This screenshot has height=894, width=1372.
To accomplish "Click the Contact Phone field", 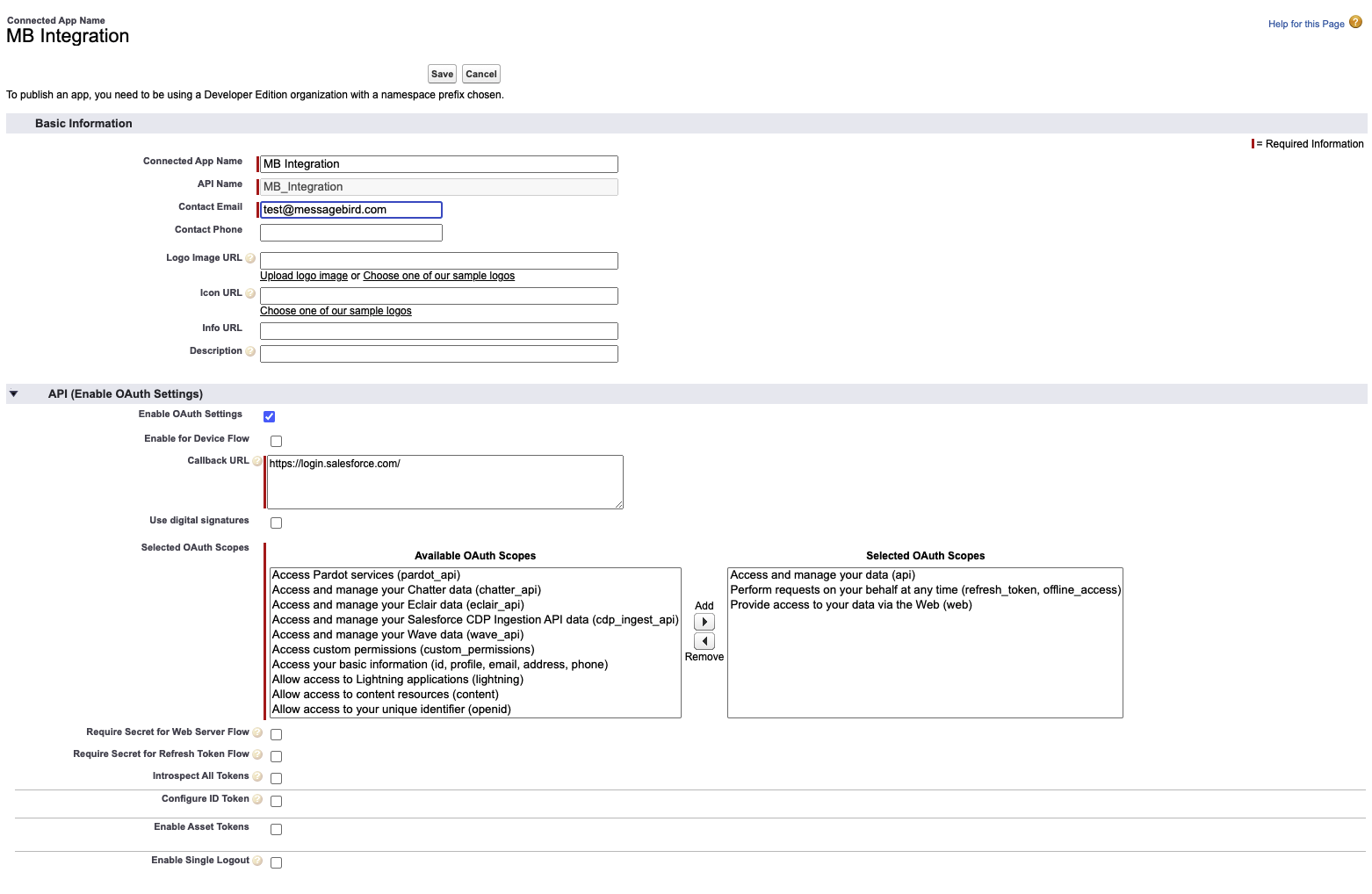I will click(x=351, y=233).
